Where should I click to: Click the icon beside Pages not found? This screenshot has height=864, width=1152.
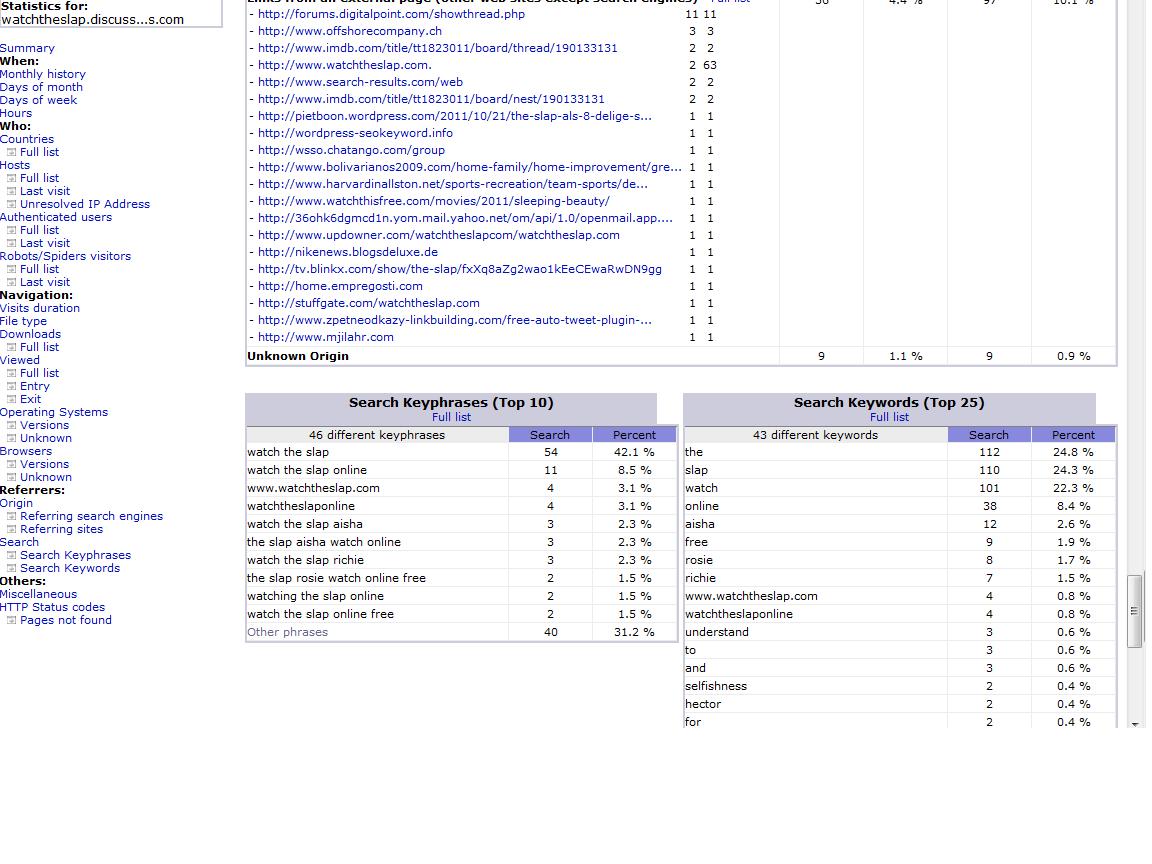[12, 620]
